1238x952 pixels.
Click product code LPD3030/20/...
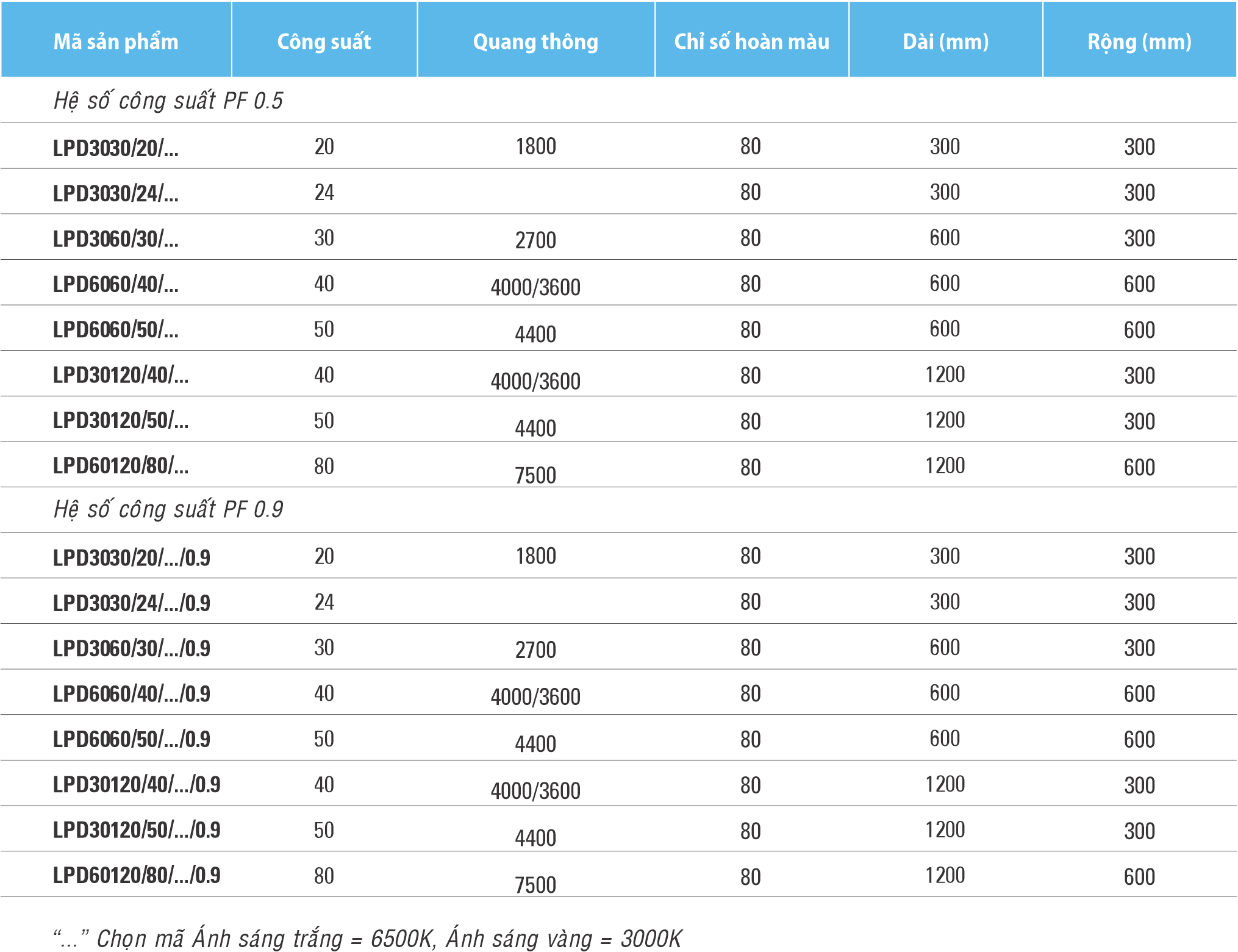point(116,148)
